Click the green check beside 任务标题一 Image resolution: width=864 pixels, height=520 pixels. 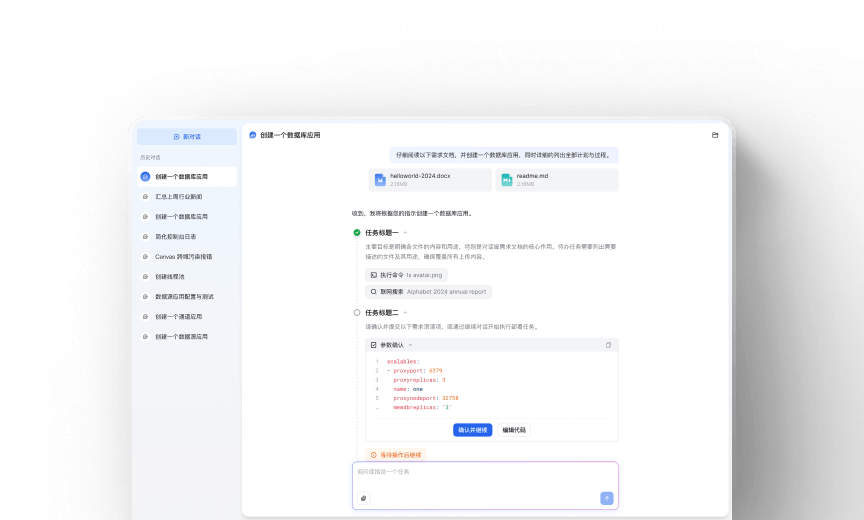357,232
